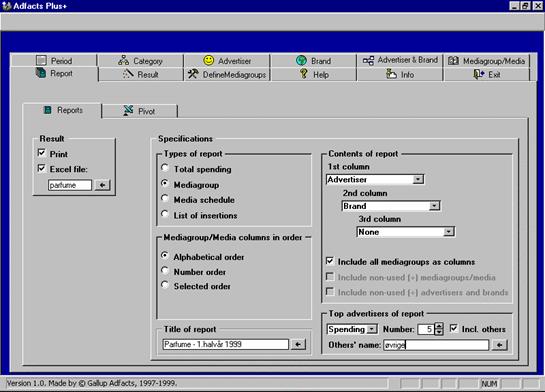Increase the Number spinner value

439,326
